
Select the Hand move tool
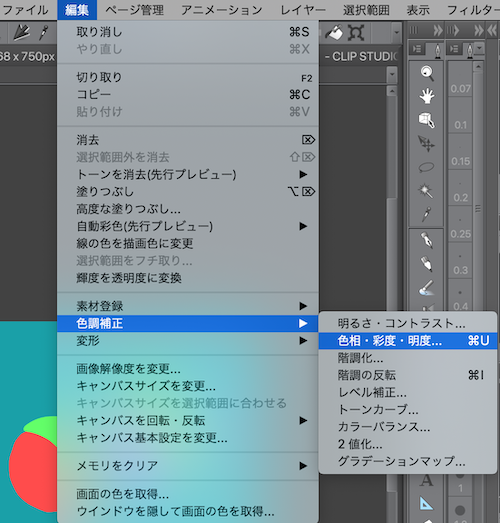(x=427, y=96)
